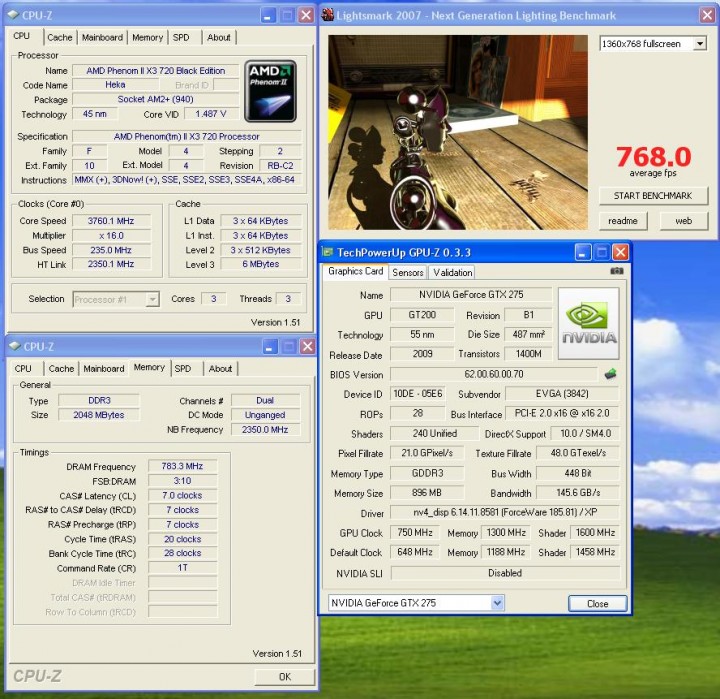
Task: Click the Close button in GPU-Z
Action: click(x=597, y=603)
